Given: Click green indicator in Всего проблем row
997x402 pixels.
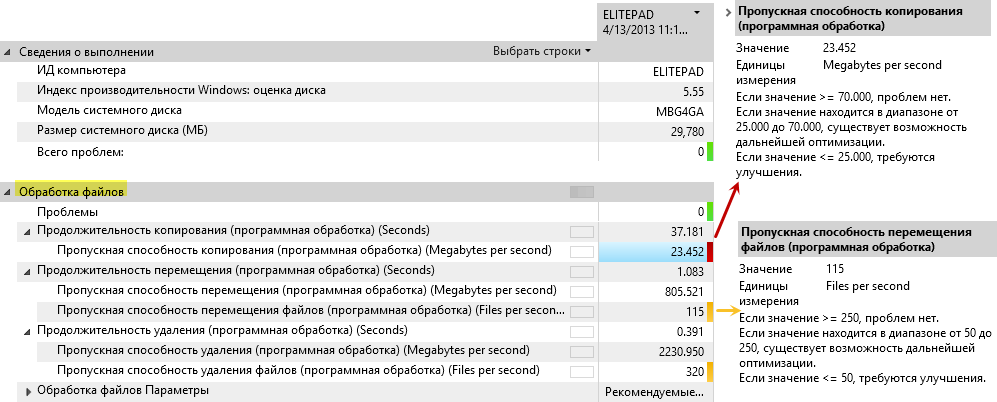Looking at the screenshot, I should click(710, 151).
